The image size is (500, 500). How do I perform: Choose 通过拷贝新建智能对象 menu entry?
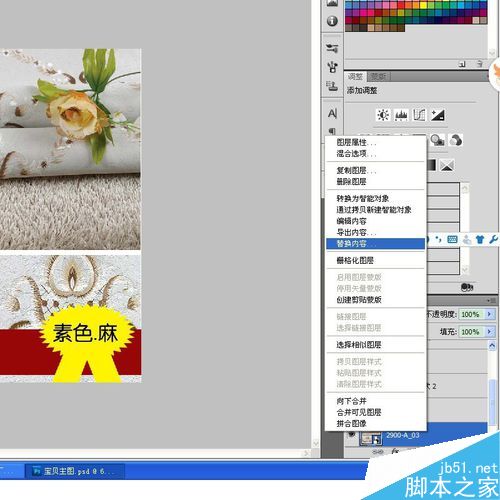coord(376,210)
